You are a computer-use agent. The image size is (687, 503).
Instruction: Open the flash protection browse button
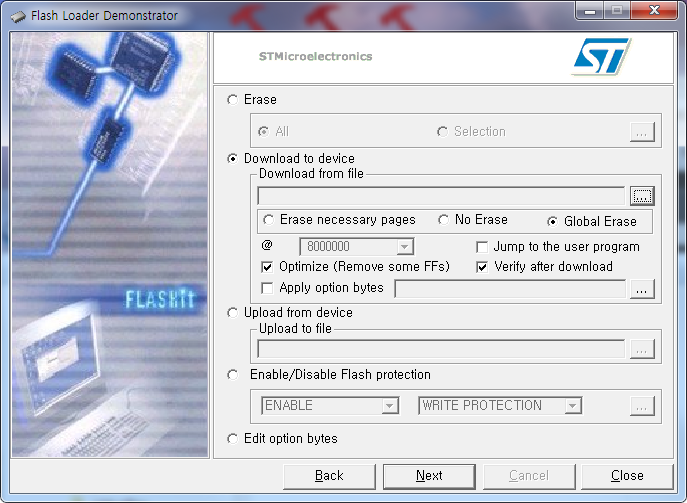tap(642, 406)
